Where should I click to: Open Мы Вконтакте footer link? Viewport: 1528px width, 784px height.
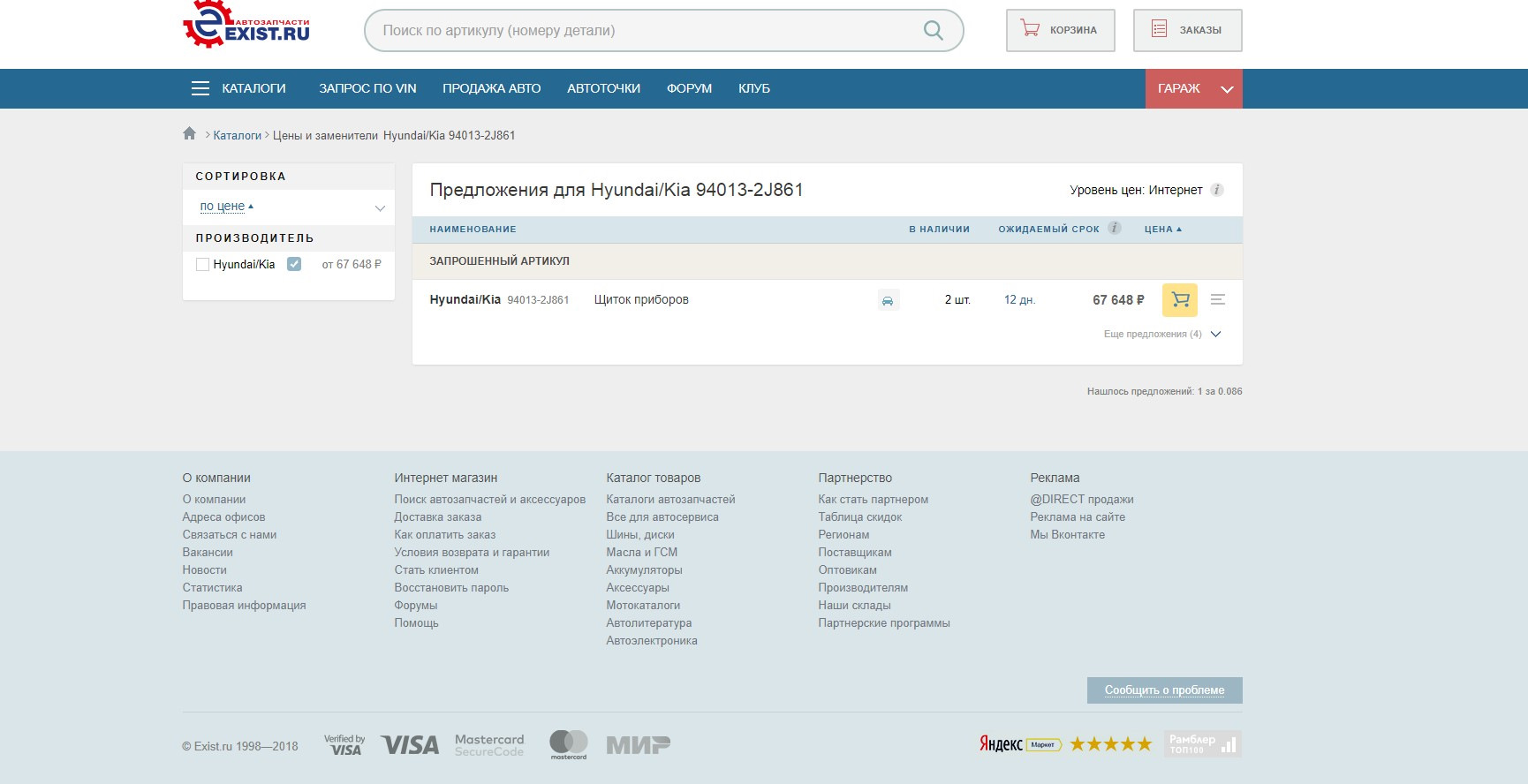[1067, 535]
